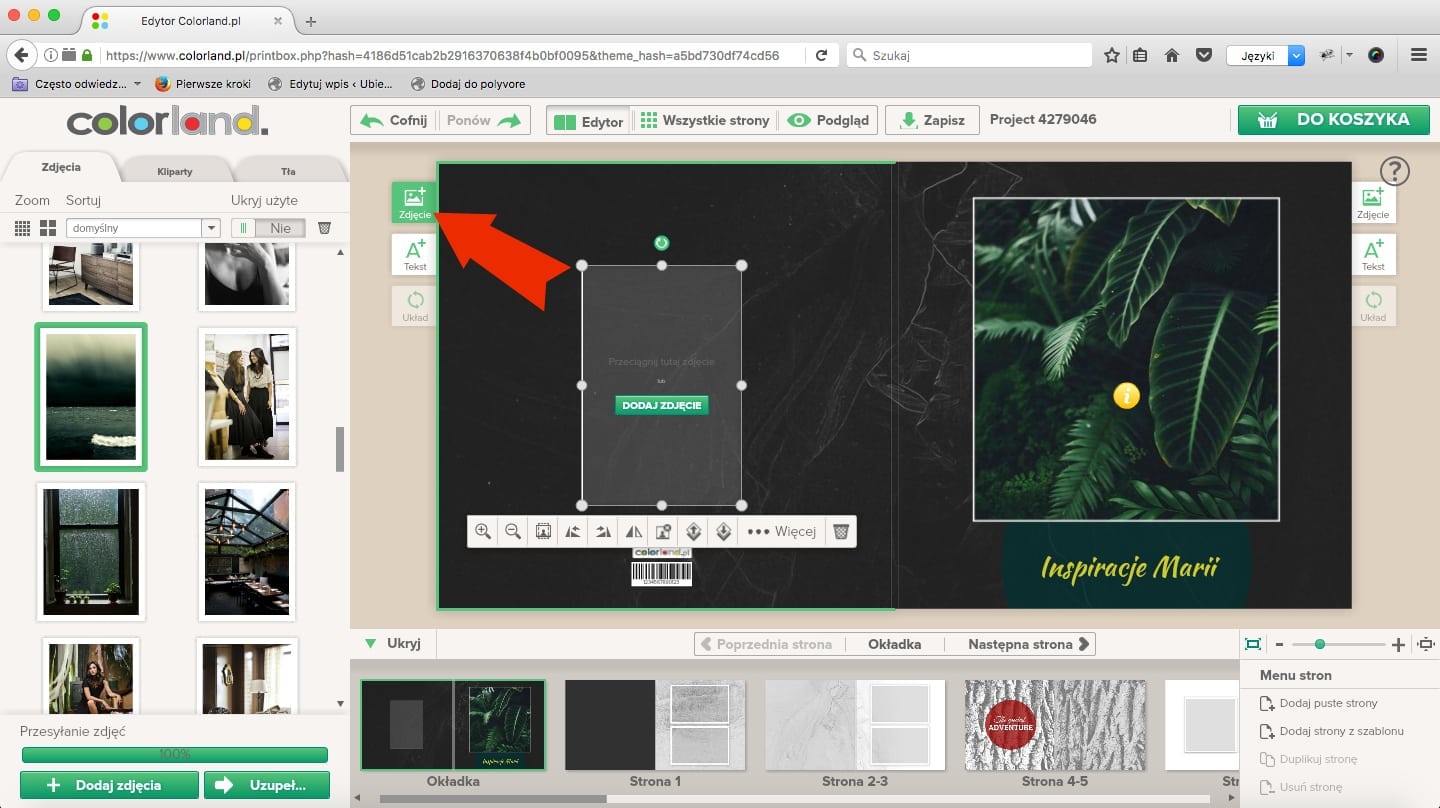This screenshot has width=1440, height=808.
Task: Click the zoom-in magnifier in the photo toolbar
Action: 483,532
